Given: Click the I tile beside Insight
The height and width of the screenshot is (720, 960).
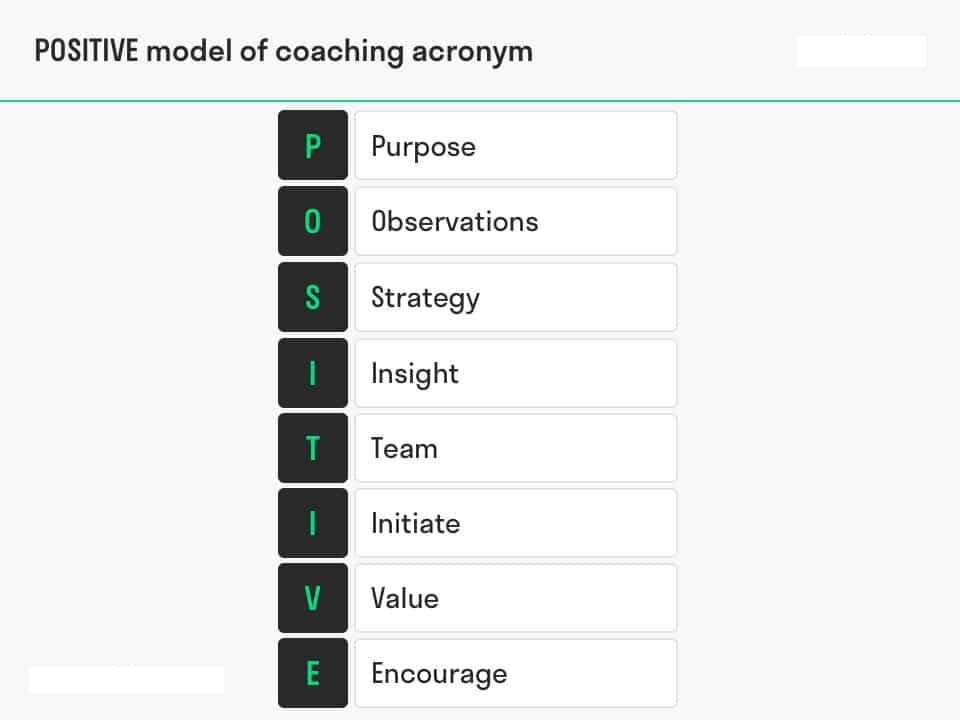Looking at the screenshot, I should (313, 373).
